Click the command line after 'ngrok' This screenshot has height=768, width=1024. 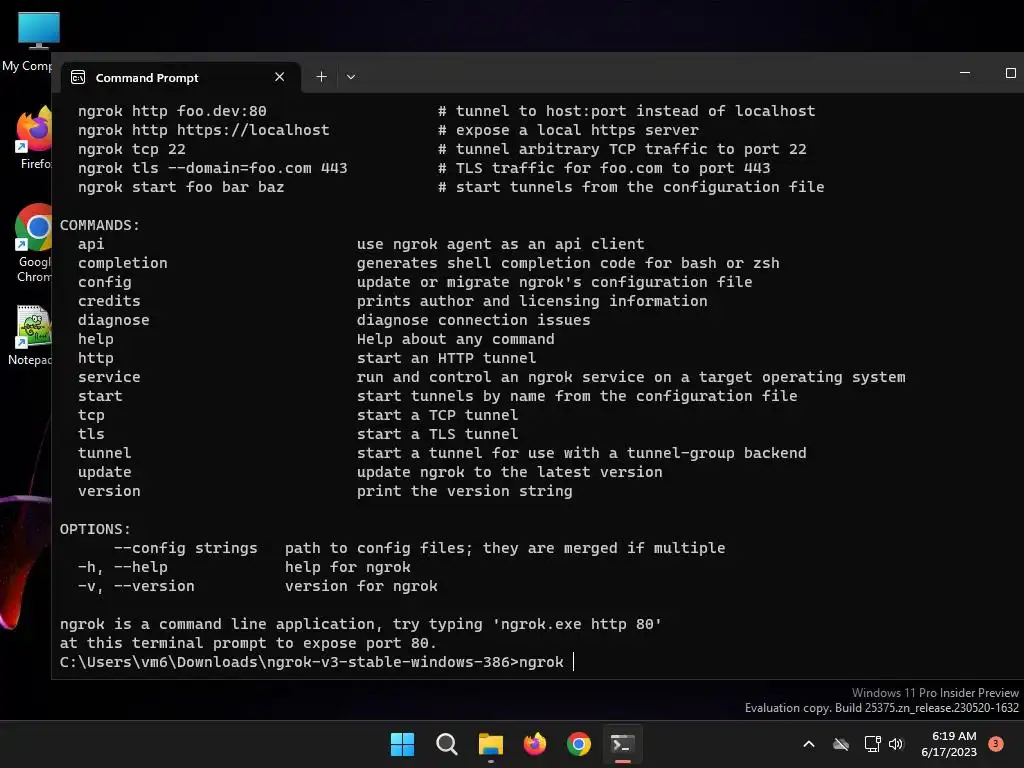point(574,662)
